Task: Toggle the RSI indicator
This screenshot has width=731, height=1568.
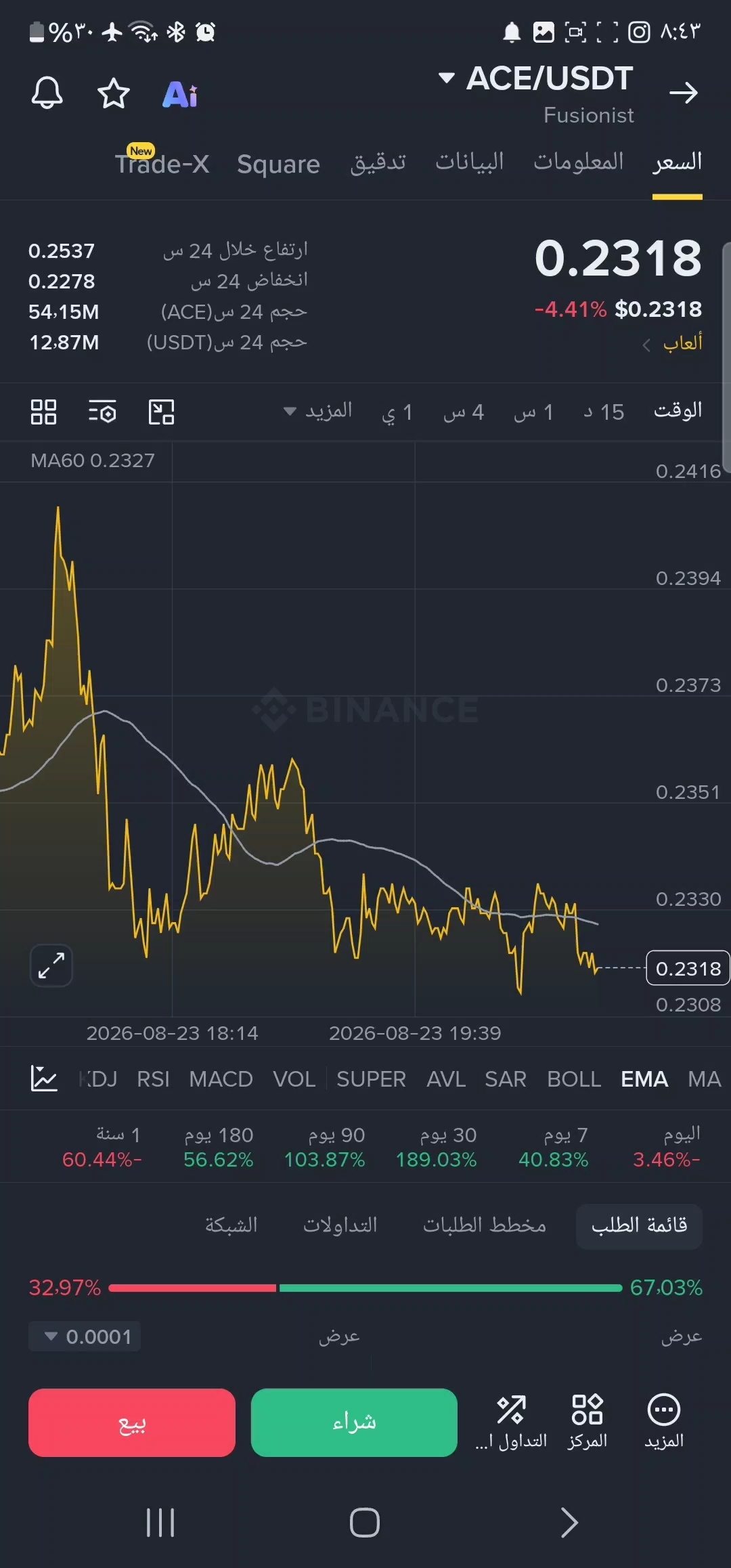Action: [153, 1079]
